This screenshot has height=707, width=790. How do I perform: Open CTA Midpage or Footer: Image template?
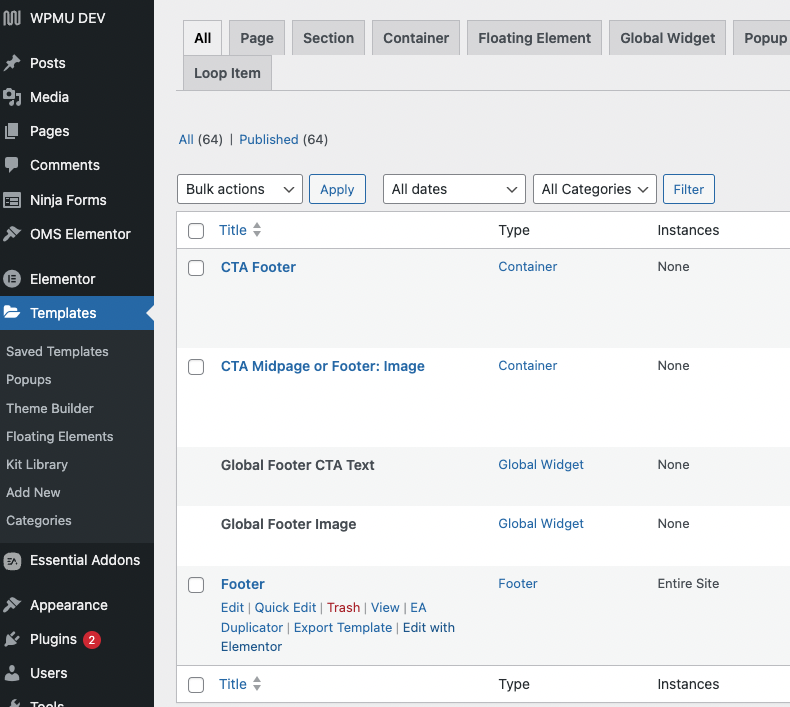click(322, 366)
